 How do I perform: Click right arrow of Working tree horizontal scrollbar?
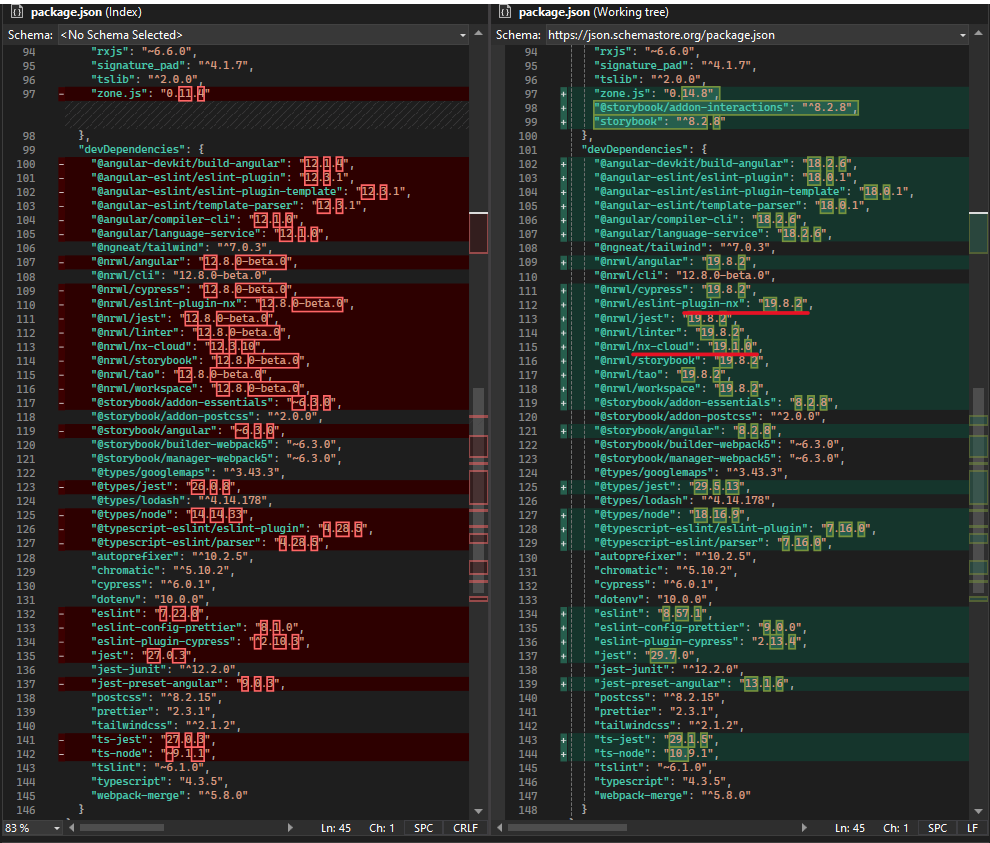coord(804,827)
